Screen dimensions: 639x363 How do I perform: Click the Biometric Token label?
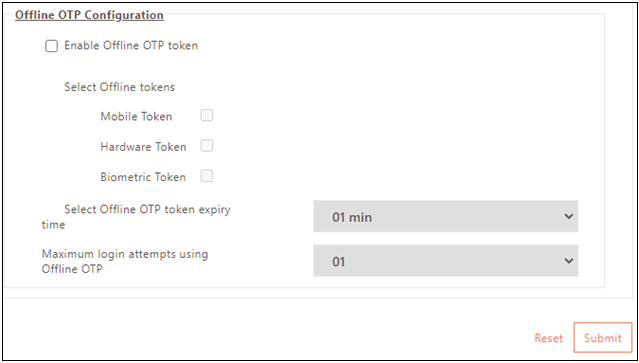pyautogui.click(x=143, y=177)
